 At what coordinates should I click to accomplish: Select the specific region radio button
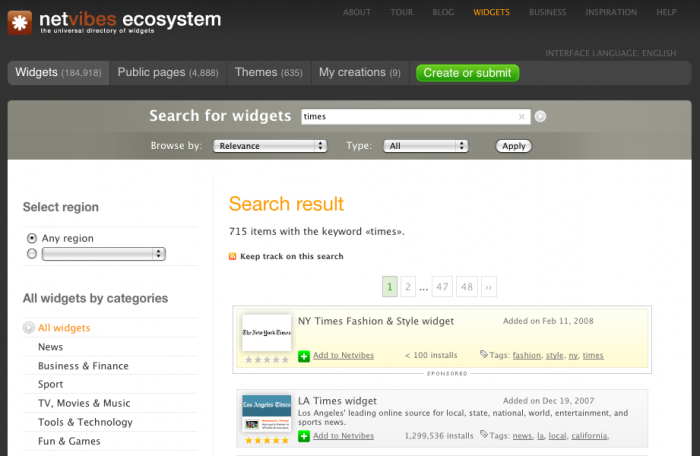tap(32, 254)
